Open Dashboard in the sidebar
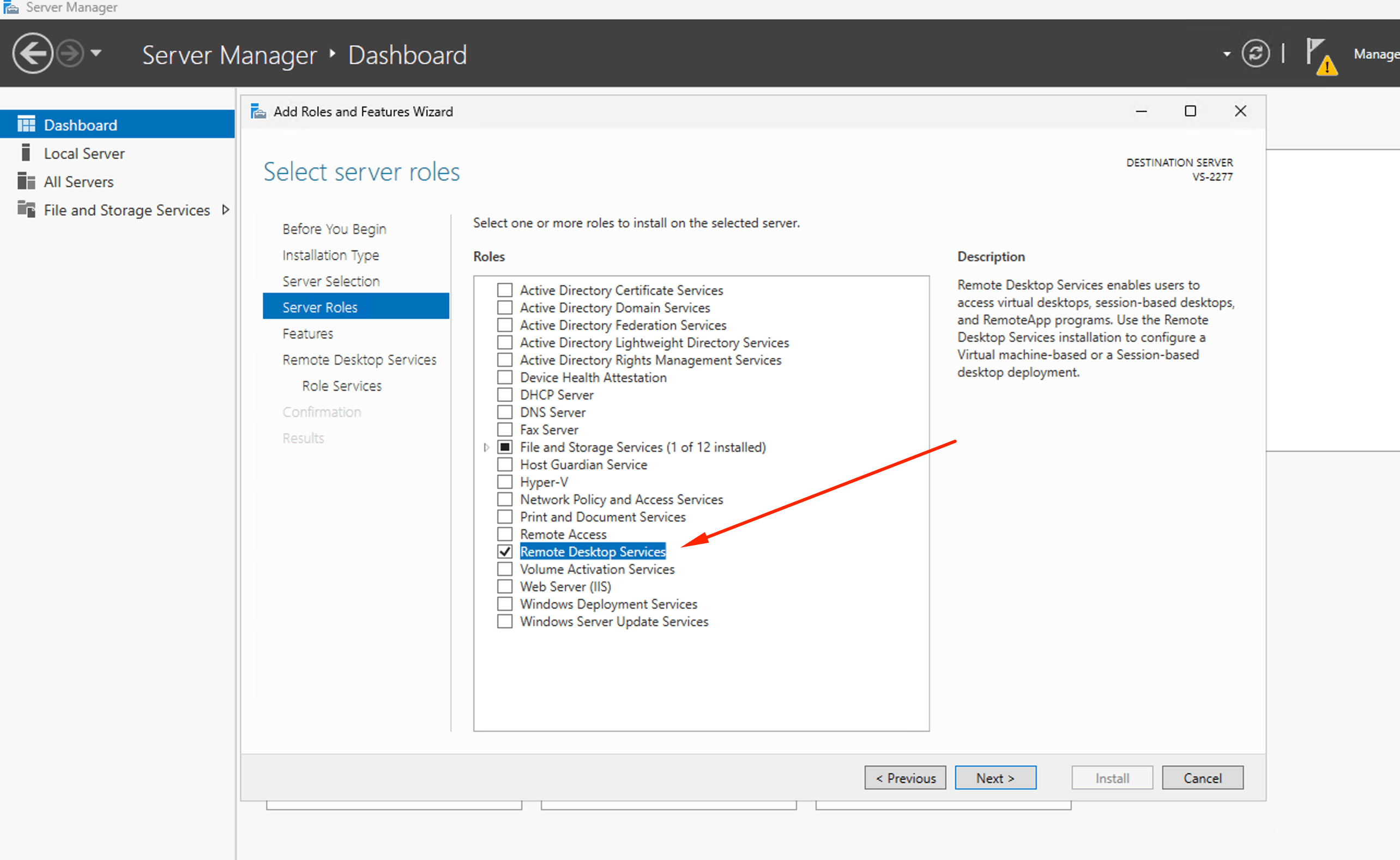 tap(117, 124)
